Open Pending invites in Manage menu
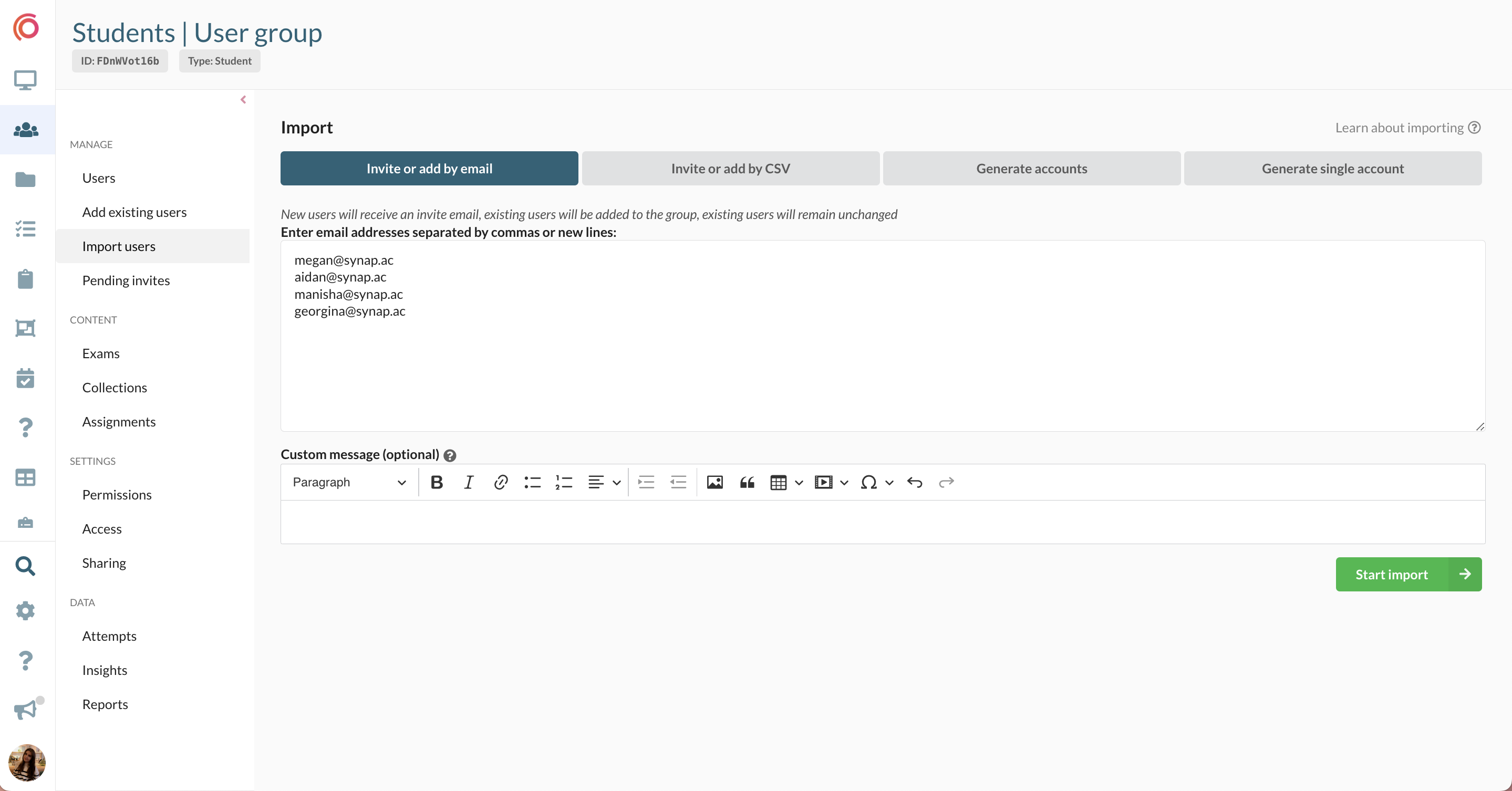 (126, 280)
